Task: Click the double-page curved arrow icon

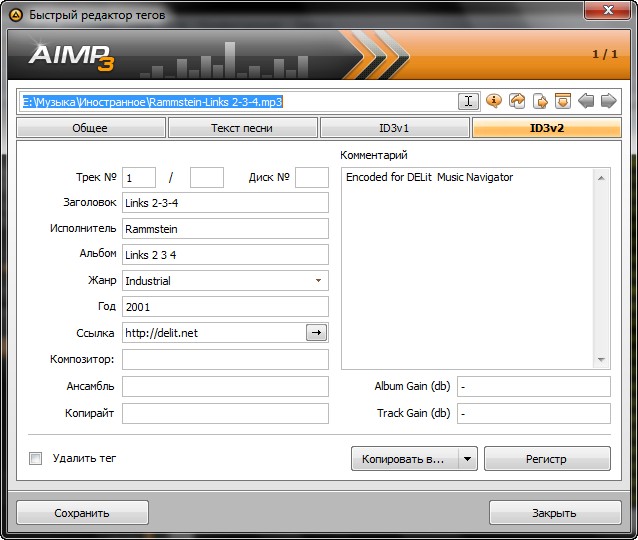Action: [x=517, y=101]
